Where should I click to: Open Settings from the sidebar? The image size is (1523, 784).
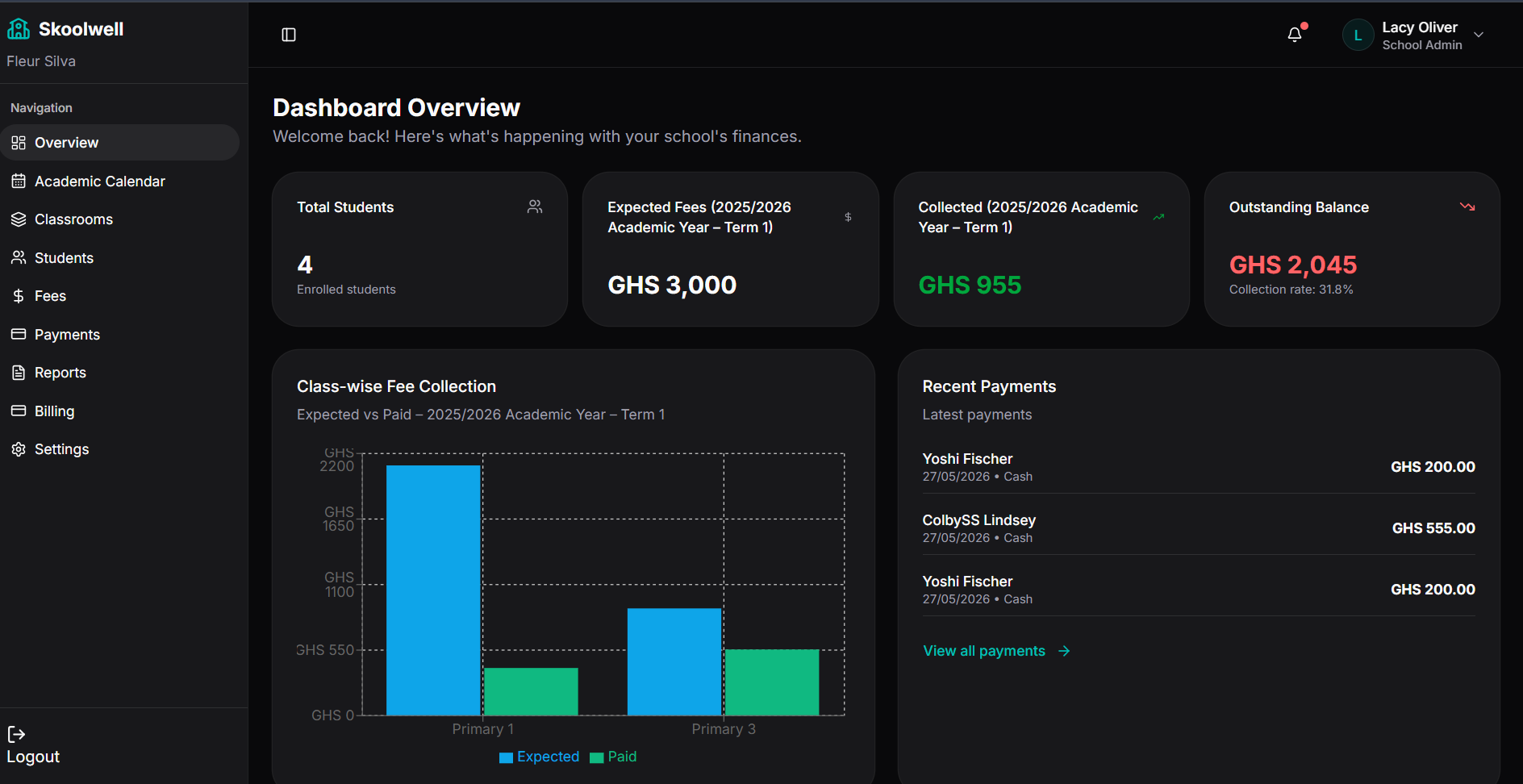pos(119,449)
